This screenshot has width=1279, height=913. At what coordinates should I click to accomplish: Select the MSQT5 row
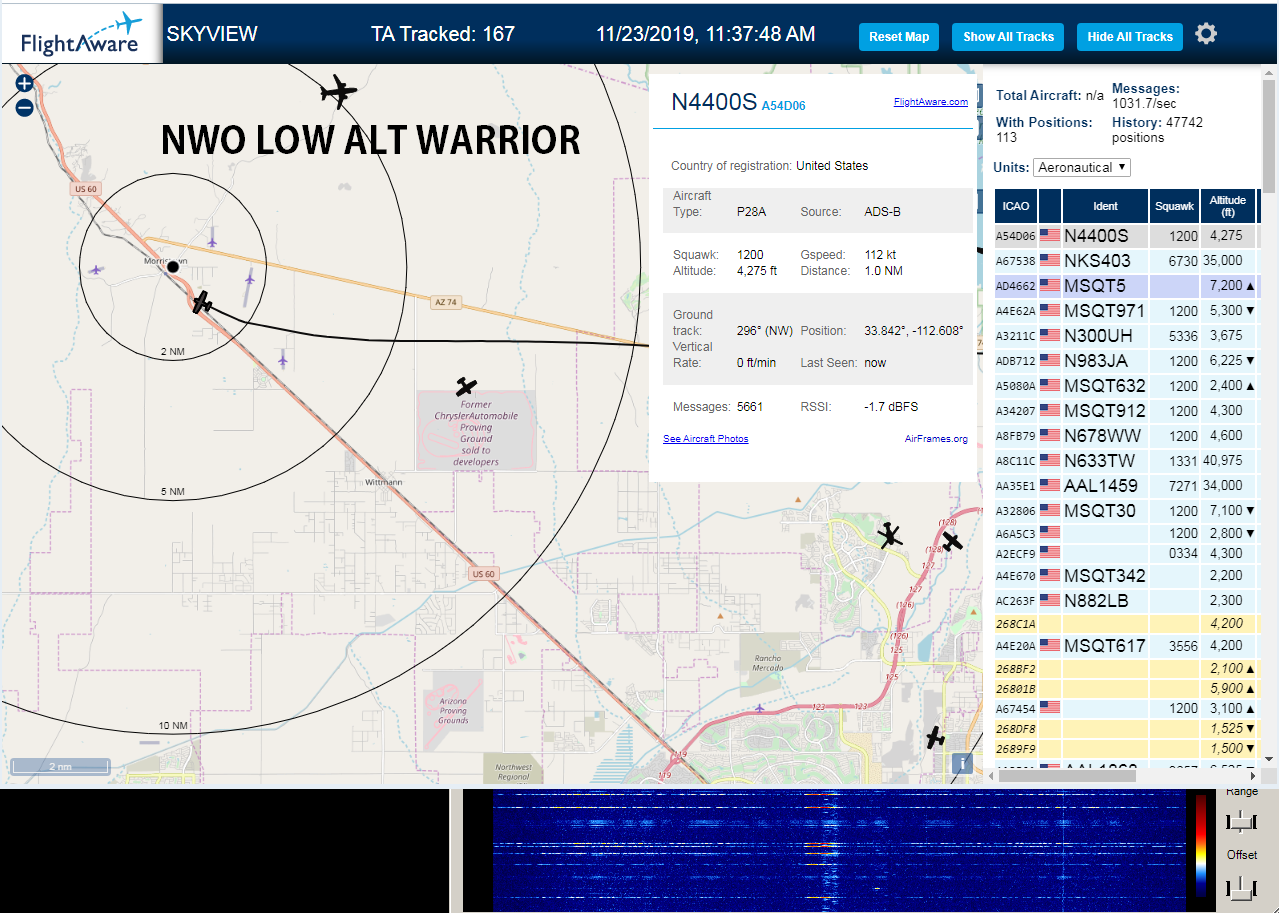tap(1126, 285)
